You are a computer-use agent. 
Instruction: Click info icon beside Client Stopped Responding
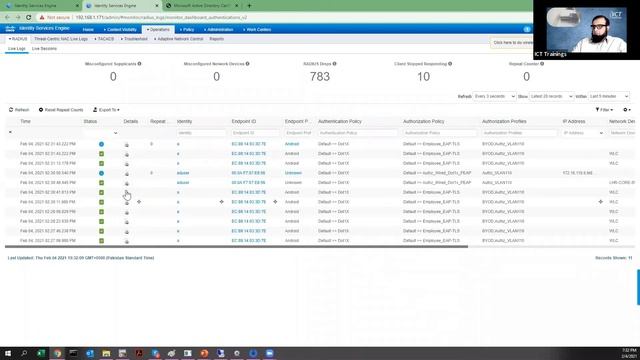(x=450, y=64)
